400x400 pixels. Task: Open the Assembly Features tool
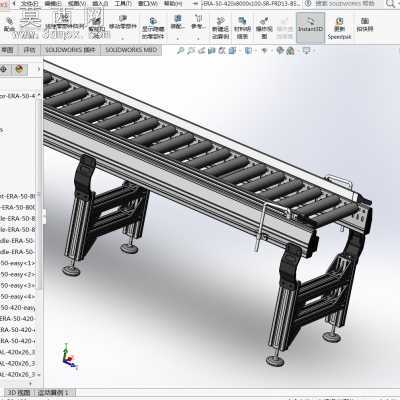coord(178,22)
